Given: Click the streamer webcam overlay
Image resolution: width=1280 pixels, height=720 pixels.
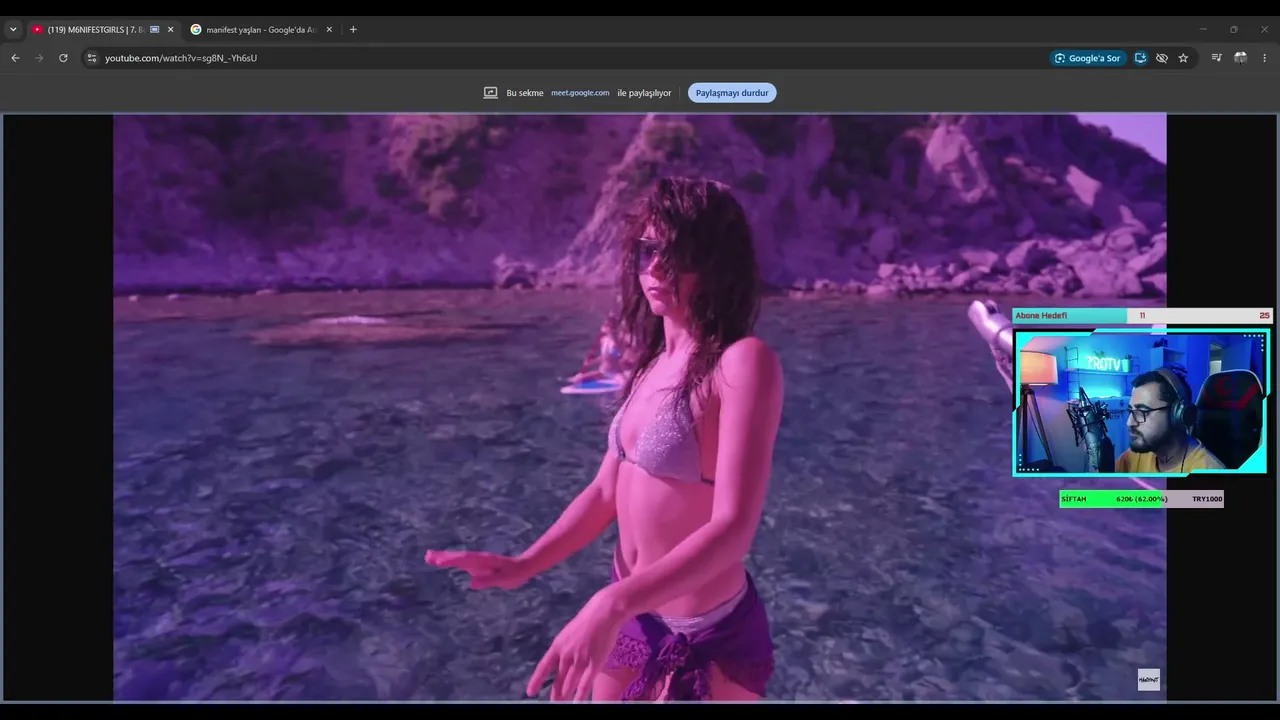Looking at the screenshot, I should (1141, 402).
